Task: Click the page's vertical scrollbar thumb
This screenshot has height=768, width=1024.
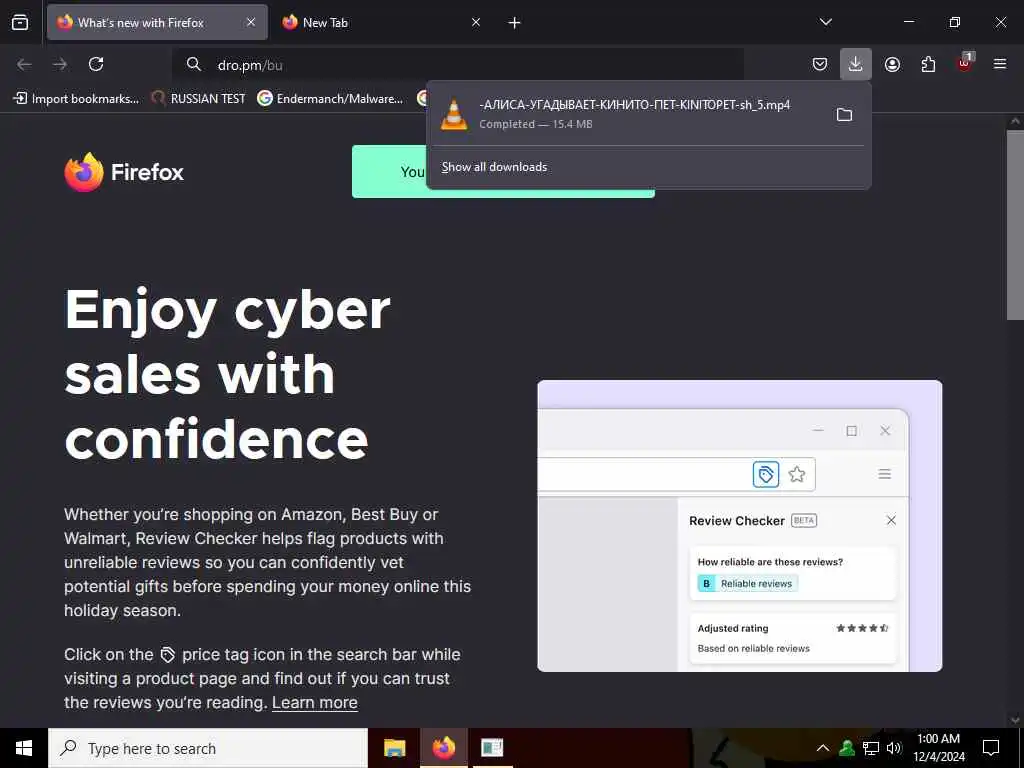Action: point(1015,225)
